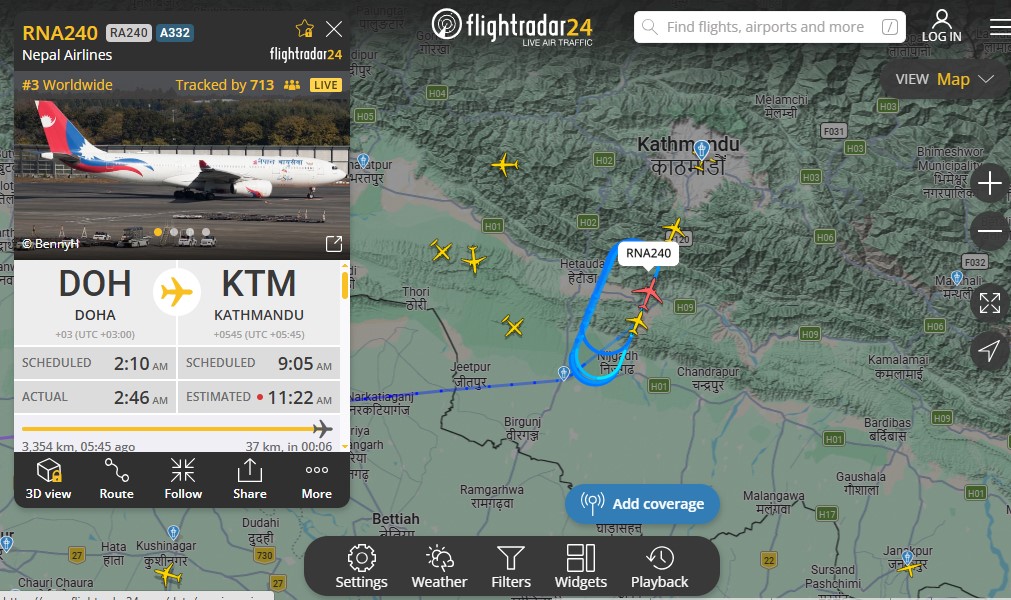Center the map on my location with the arrow button
1011x600 pixels.
click(x=989, y=351)
